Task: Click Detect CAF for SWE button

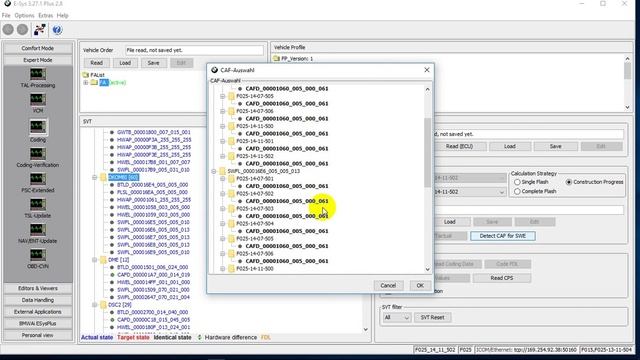Action: click(x=502, y=236)
